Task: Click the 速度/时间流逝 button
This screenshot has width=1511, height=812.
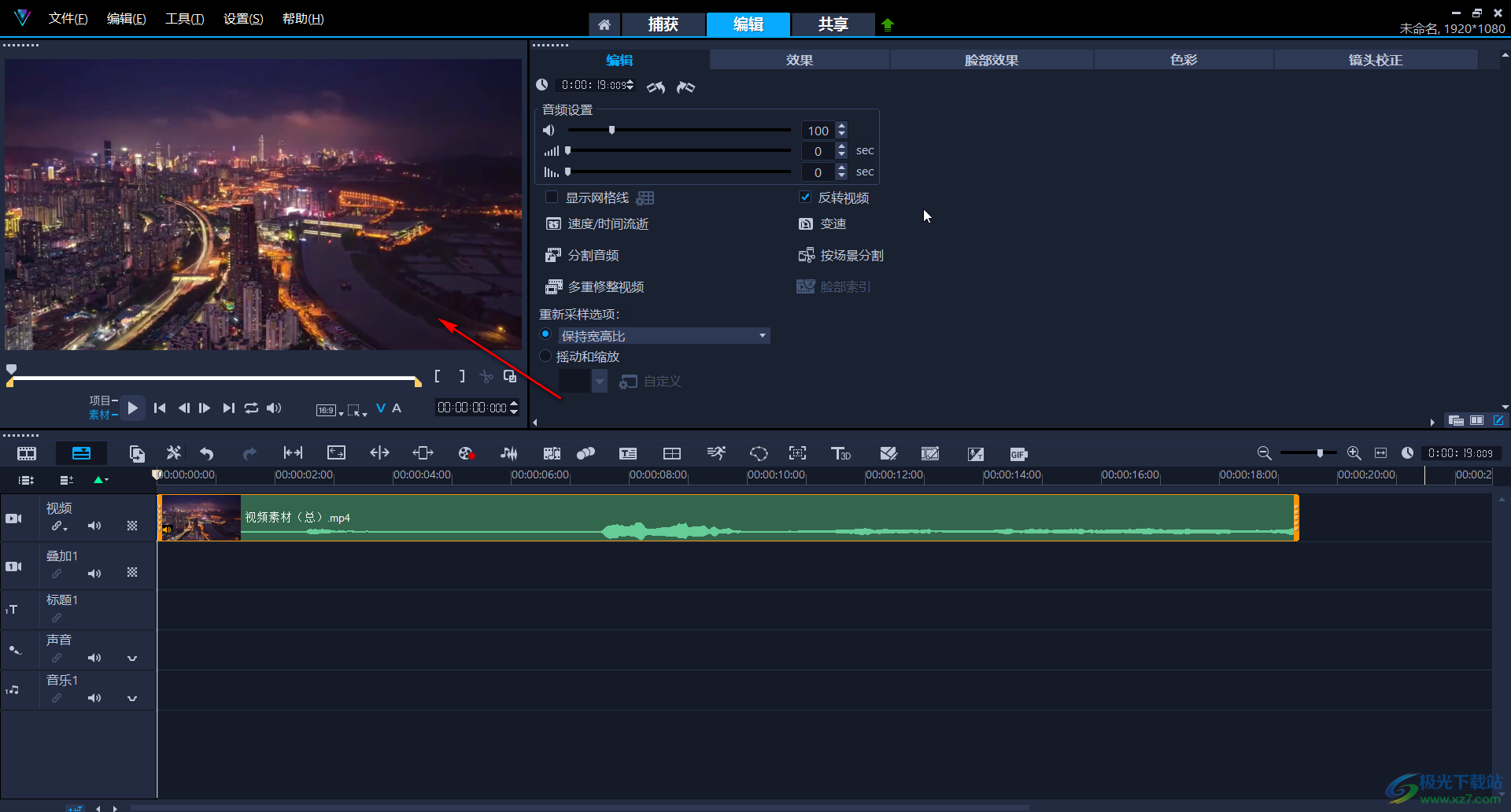Action: [x=597, y=223]
